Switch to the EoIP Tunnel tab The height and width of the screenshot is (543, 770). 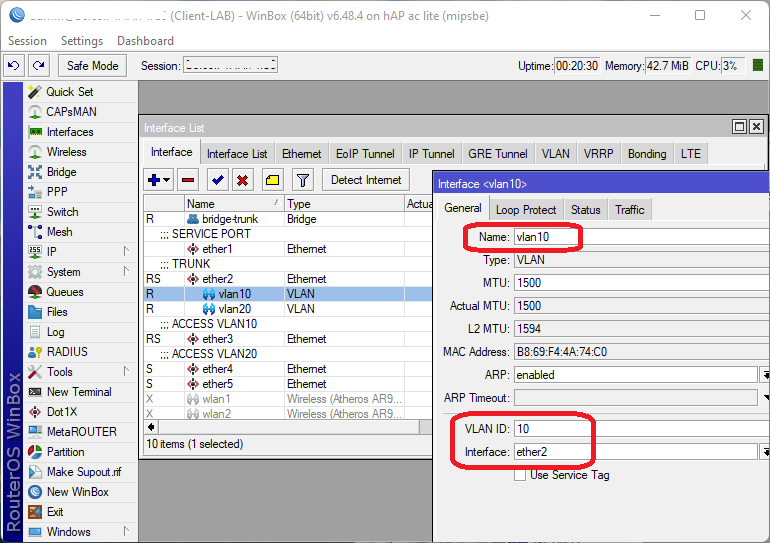pos(365,154)
